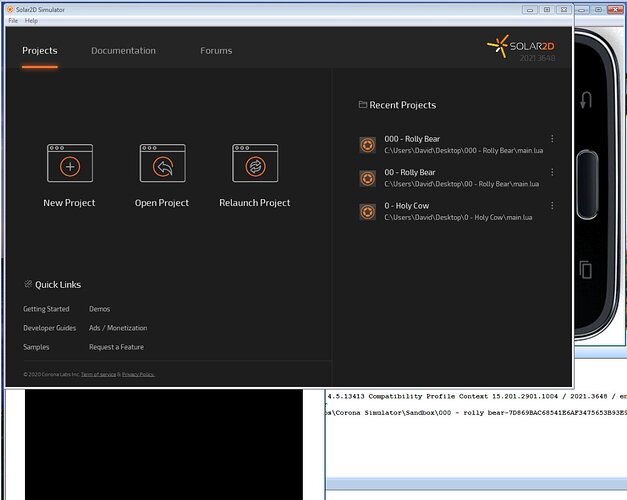Click the home button on the phone skin
The image size is (627, 500).
pyautogui.click(x=587, y=184)
